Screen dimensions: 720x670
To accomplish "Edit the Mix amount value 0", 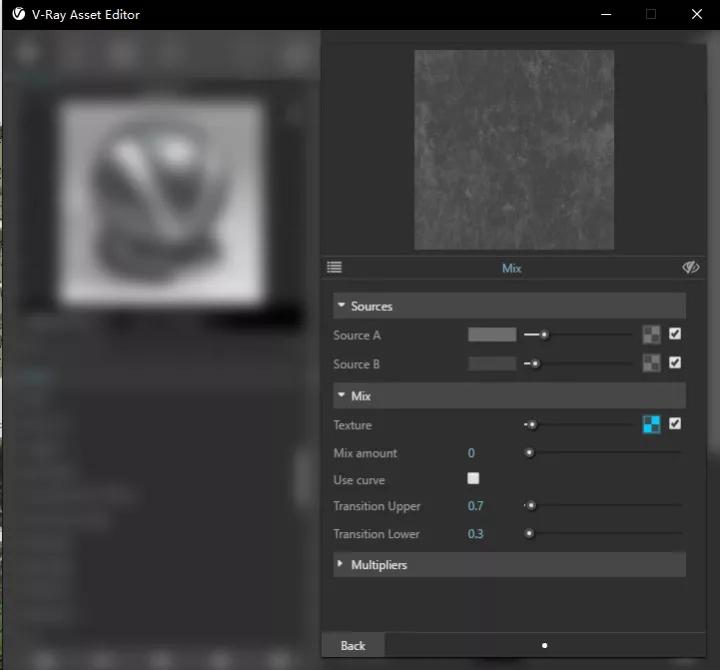I will pos(471,453).
